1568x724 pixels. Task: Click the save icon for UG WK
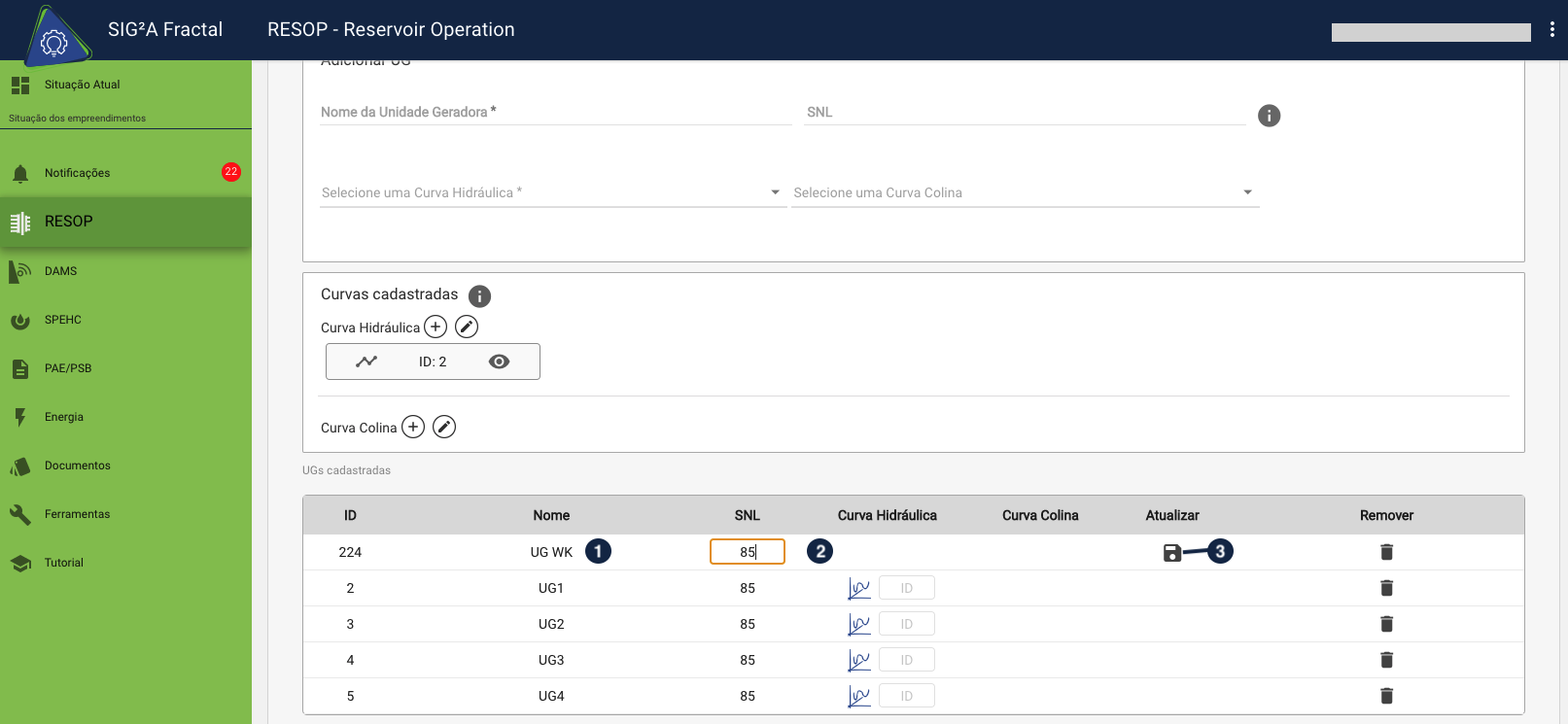pyautogui.click(x=1172, y=553)
